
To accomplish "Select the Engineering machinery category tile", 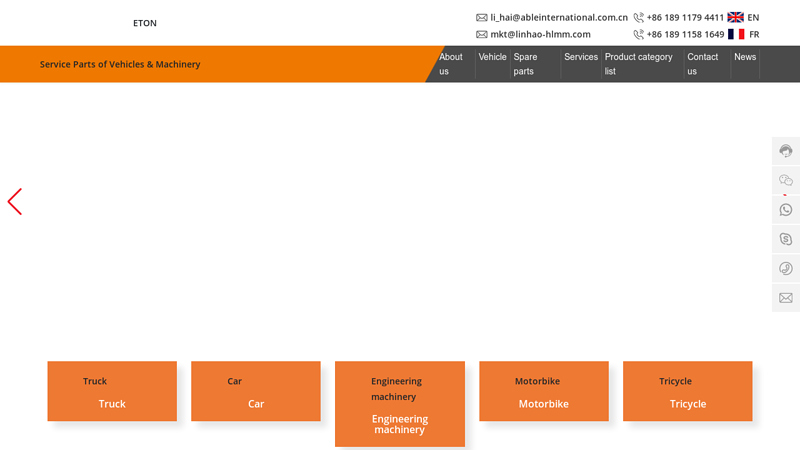I will point(400,403).
